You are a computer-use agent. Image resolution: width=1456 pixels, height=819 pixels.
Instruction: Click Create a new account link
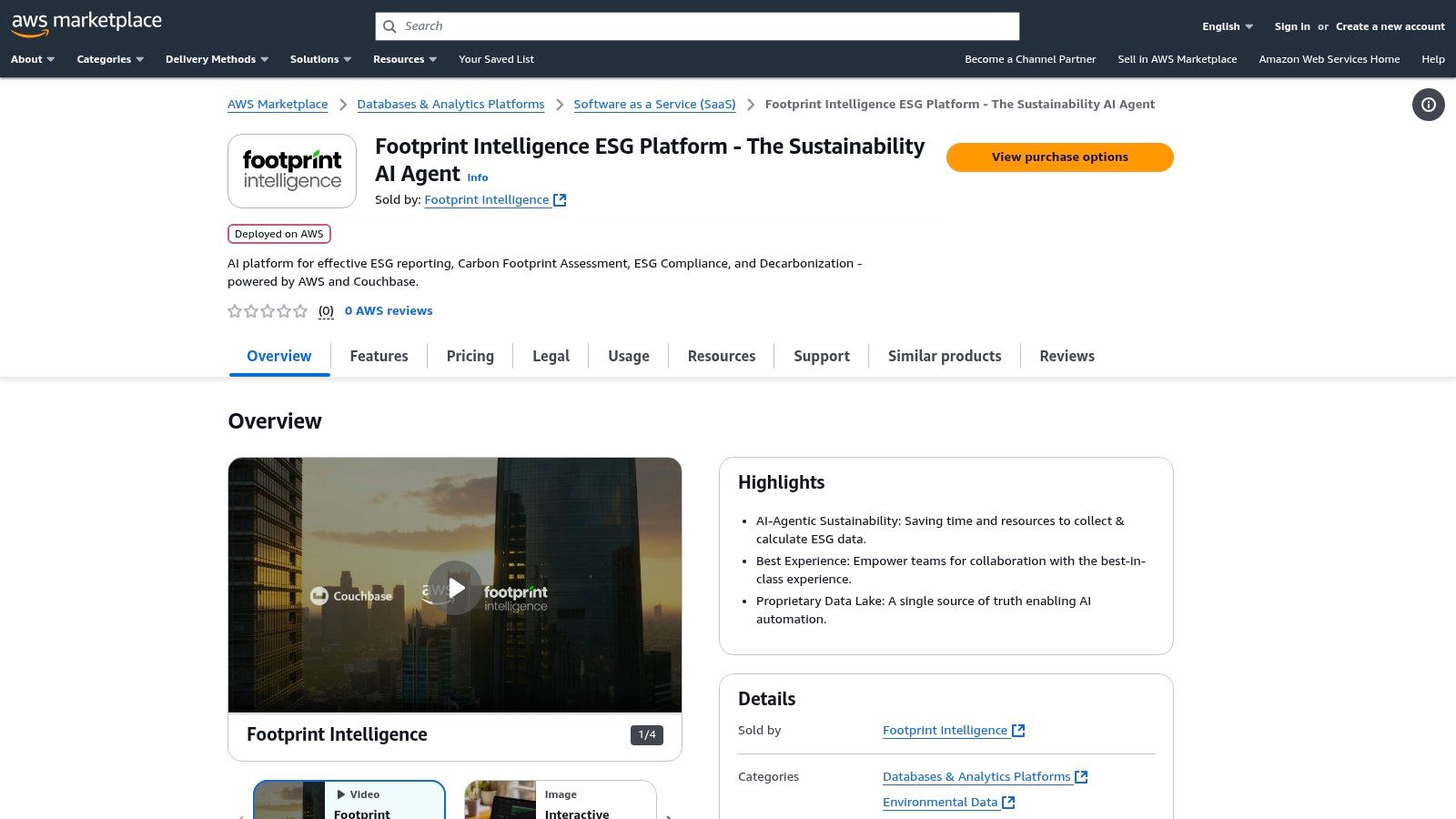click(1390, 26)
